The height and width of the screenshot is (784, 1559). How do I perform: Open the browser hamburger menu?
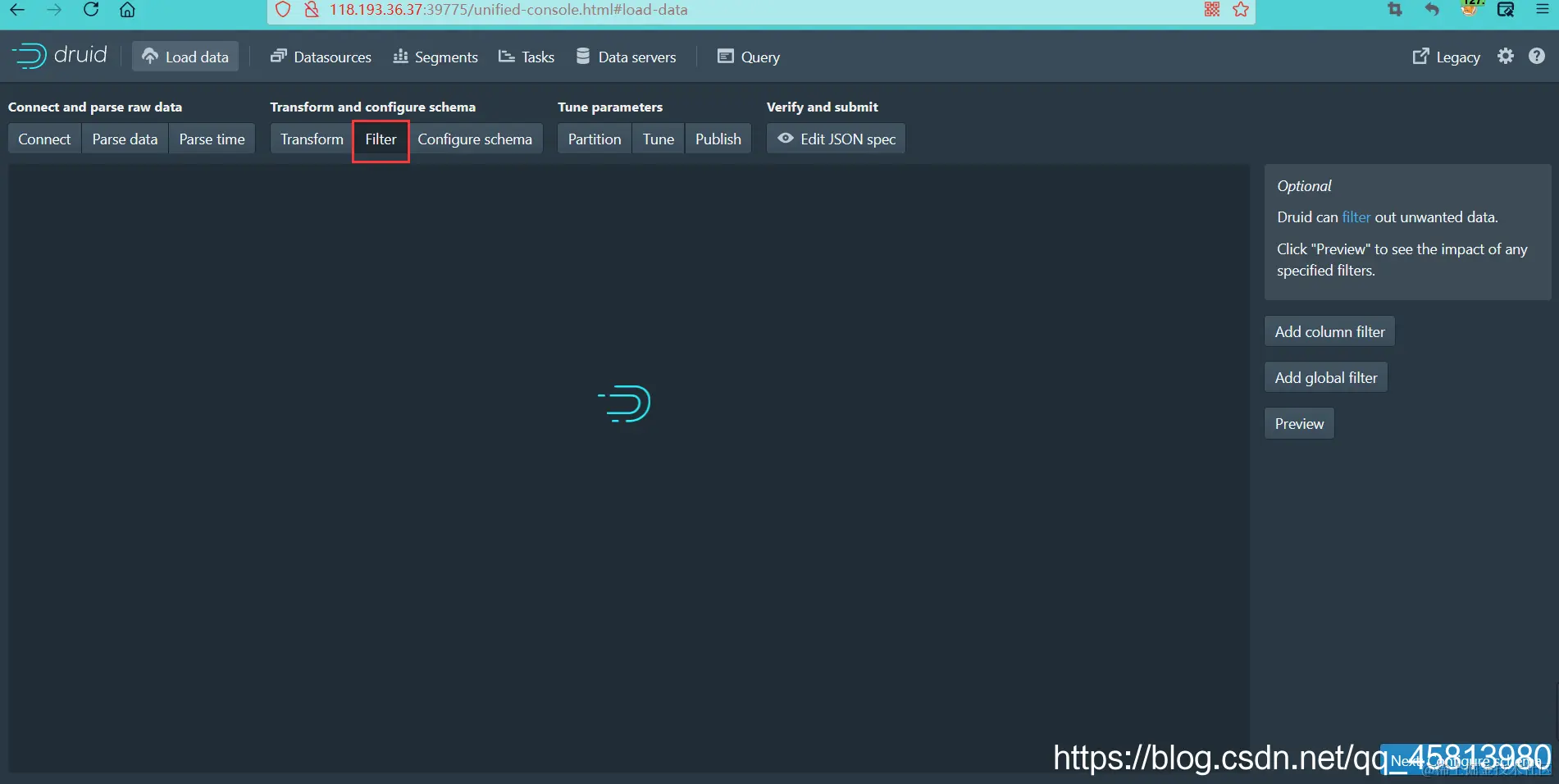[x=1542, y=10]
